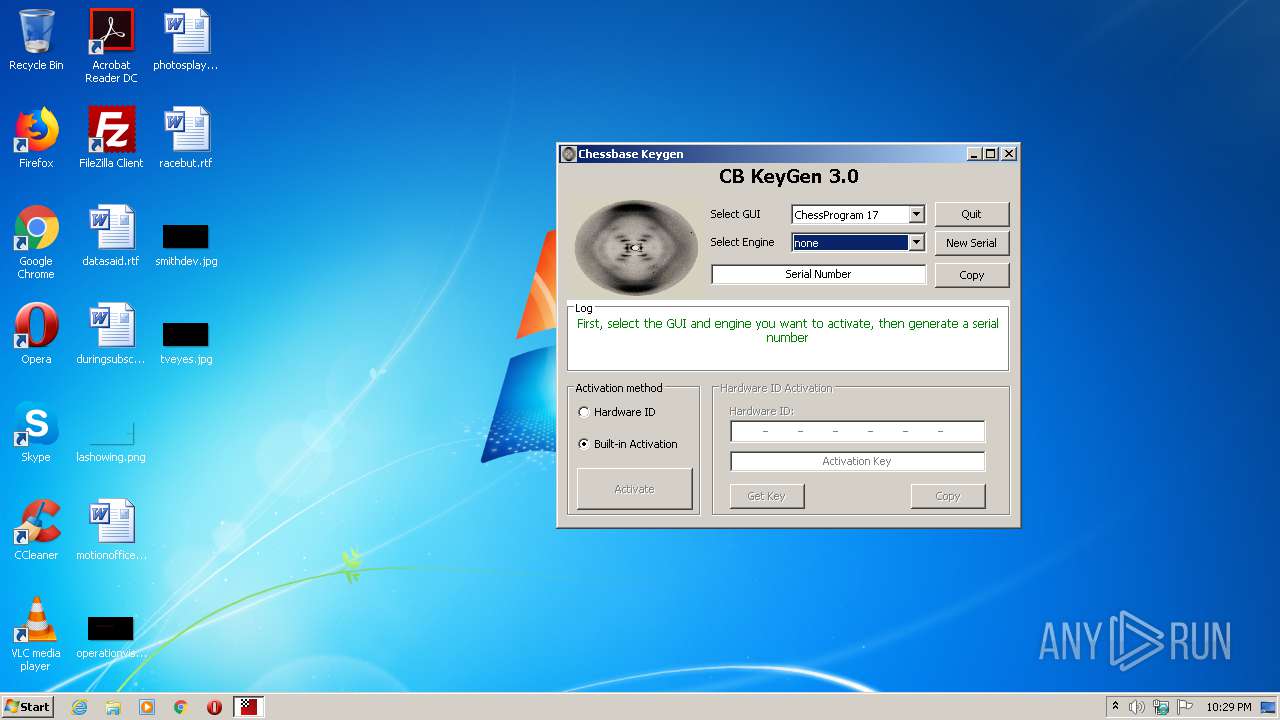Click the network tray icon
The width and height of the screenshot is (1280, 720).
point(1161,707)
